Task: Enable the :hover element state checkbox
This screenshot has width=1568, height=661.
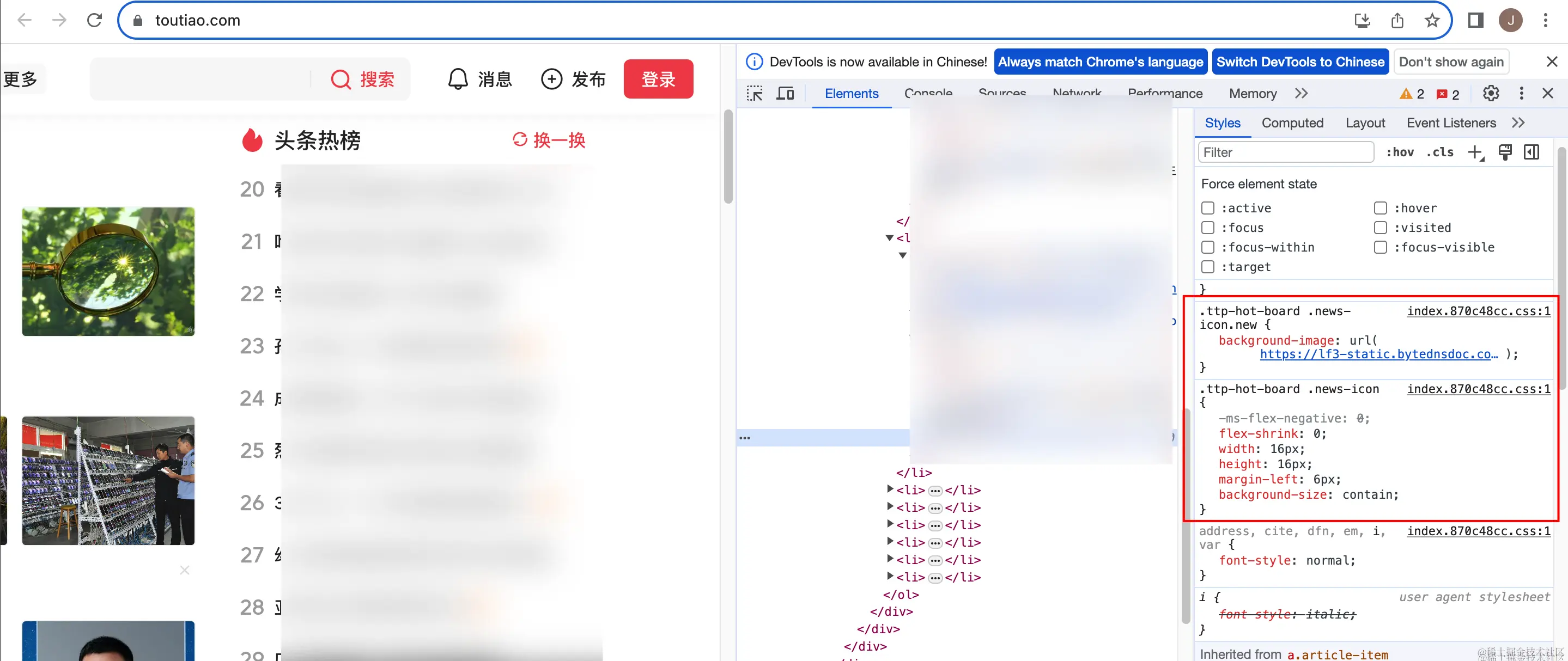Action: pyautogui.click(x=1381, y=209)
